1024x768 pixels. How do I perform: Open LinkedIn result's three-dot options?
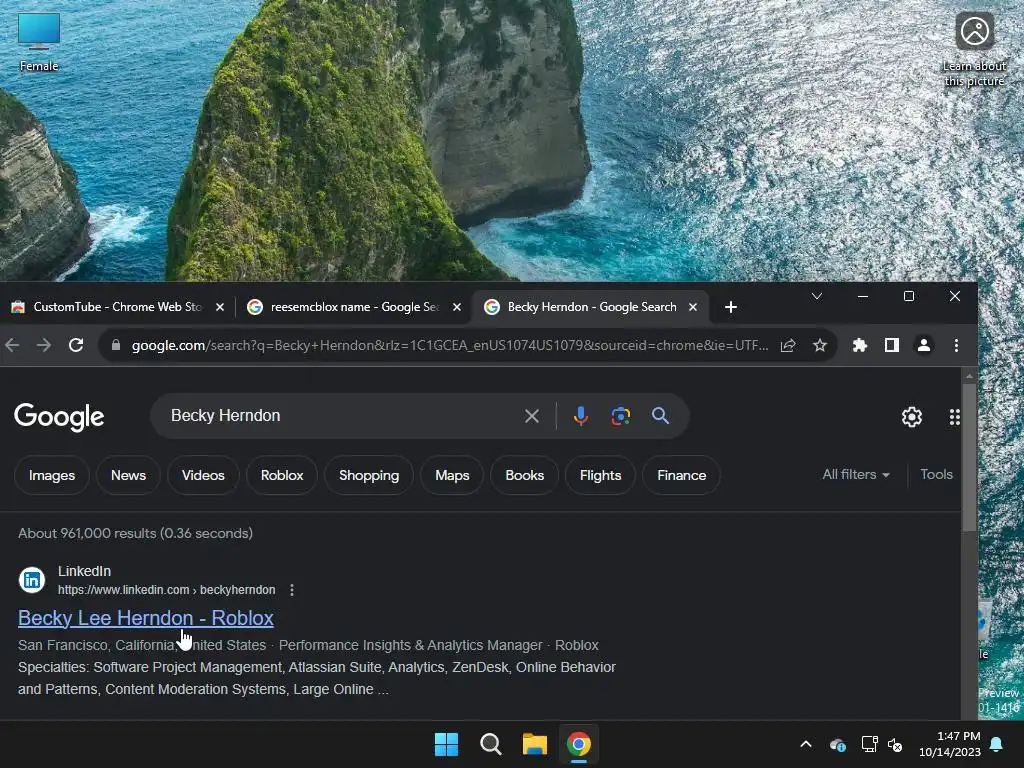tap(292, 590)
